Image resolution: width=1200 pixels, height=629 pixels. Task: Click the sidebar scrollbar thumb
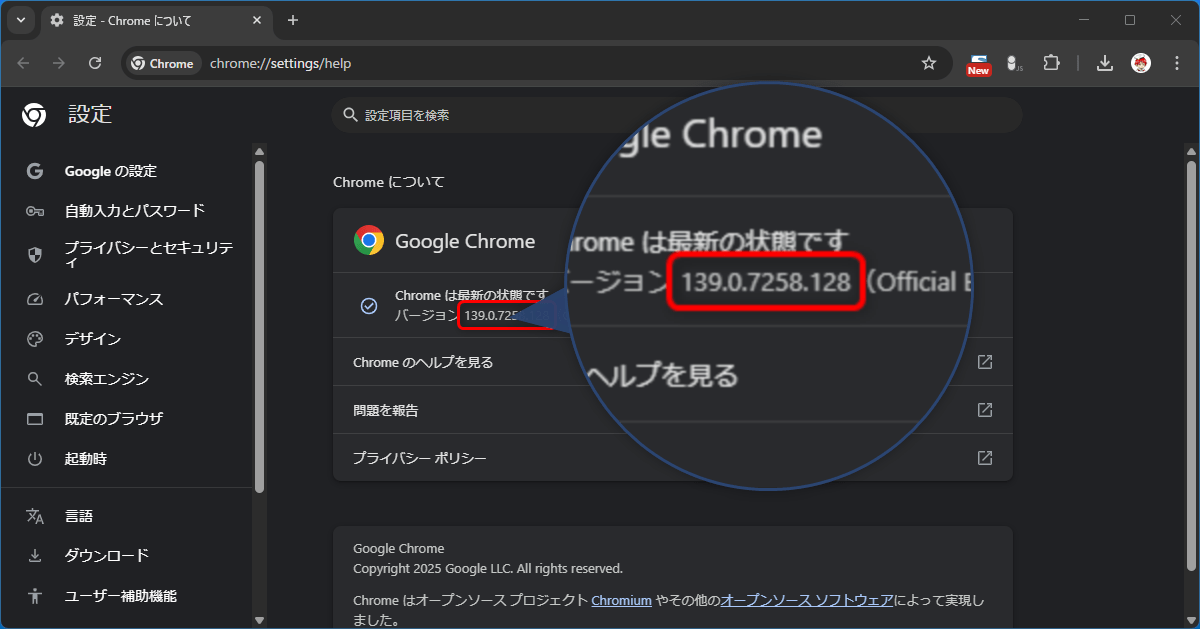(x=260, y=327)
